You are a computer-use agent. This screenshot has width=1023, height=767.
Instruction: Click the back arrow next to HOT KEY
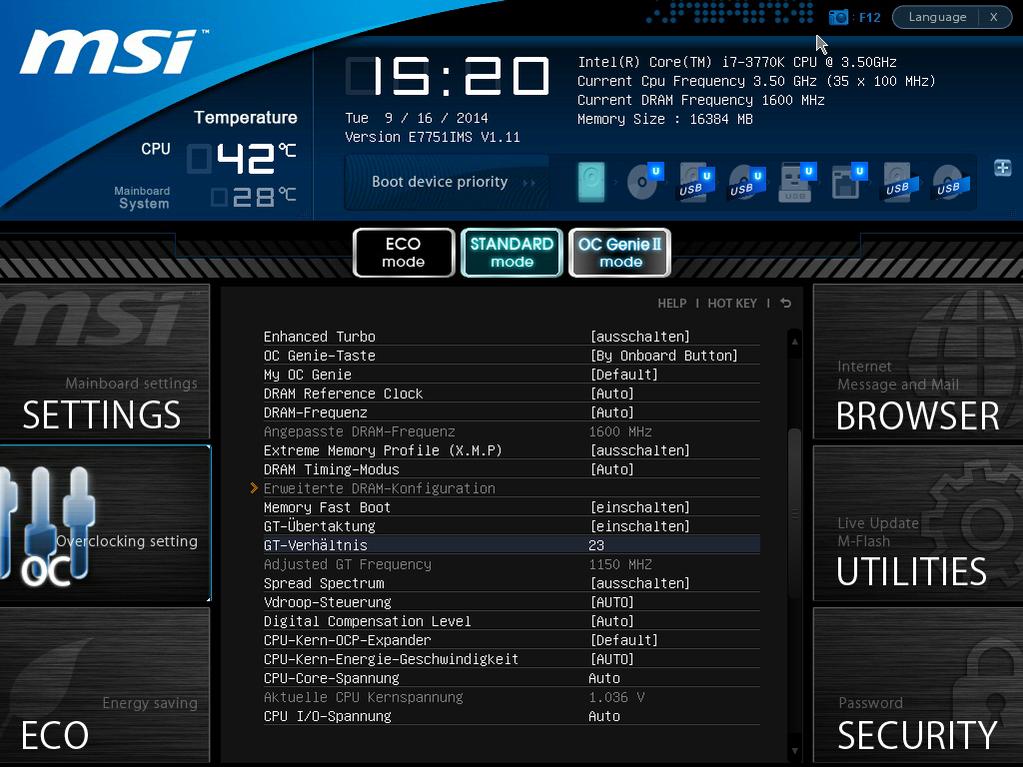pyautogui.click(x=786, y=303)
